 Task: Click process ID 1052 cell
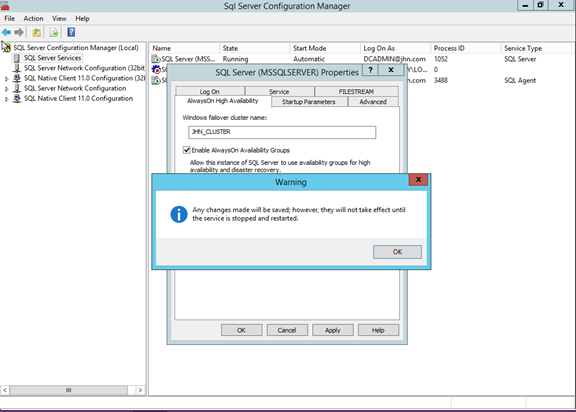click(x=441, y=59)
